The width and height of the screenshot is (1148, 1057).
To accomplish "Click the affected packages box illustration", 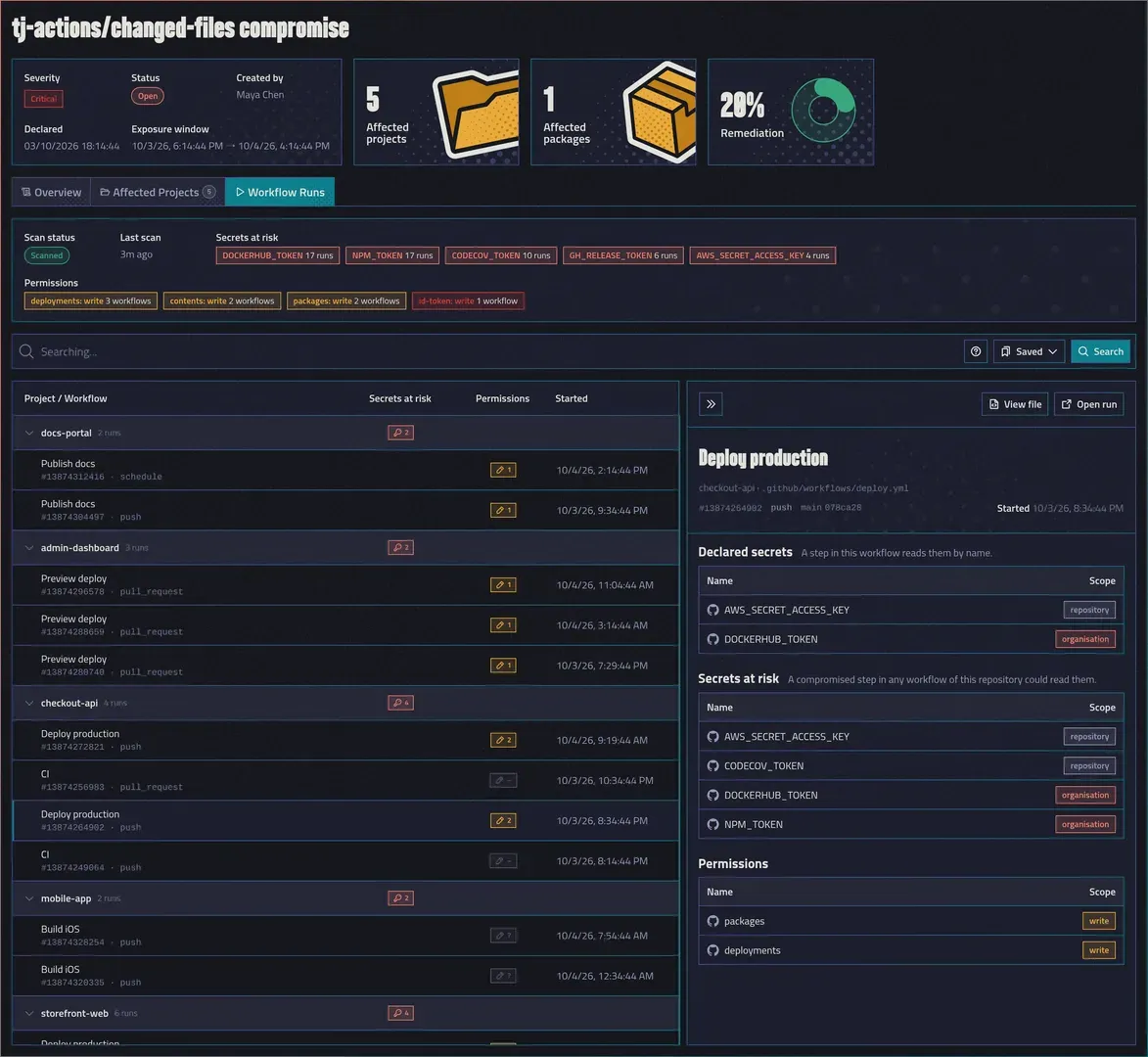I will pos(660,112).
